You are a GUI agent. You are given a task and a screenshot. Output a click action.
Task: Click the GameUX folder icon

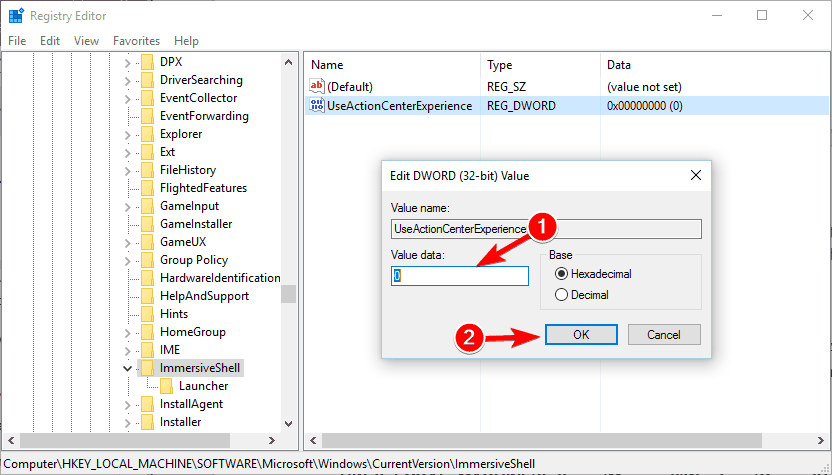[x=148, y=243]
